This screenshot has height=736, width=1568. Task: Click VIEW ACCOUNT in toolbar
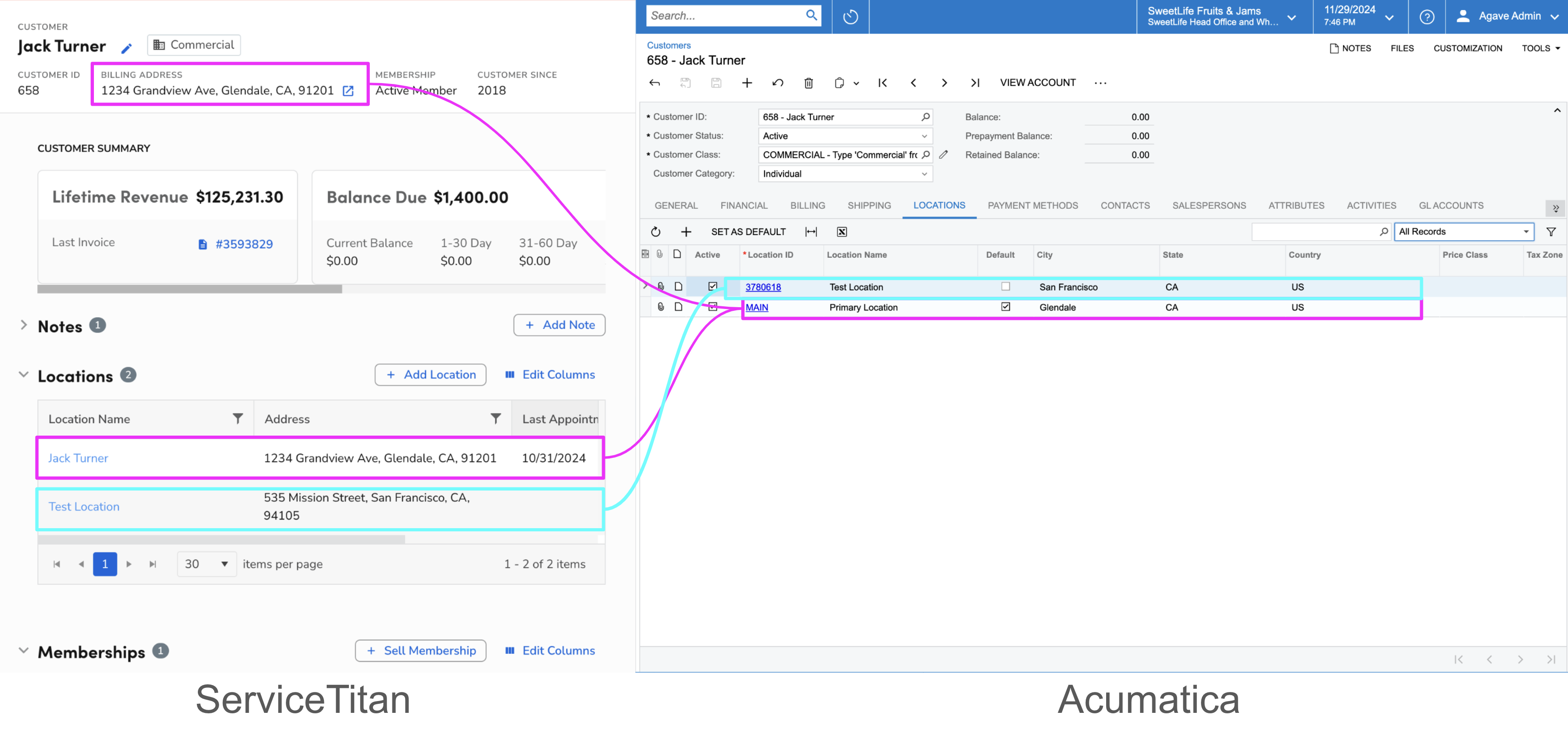1038,83
